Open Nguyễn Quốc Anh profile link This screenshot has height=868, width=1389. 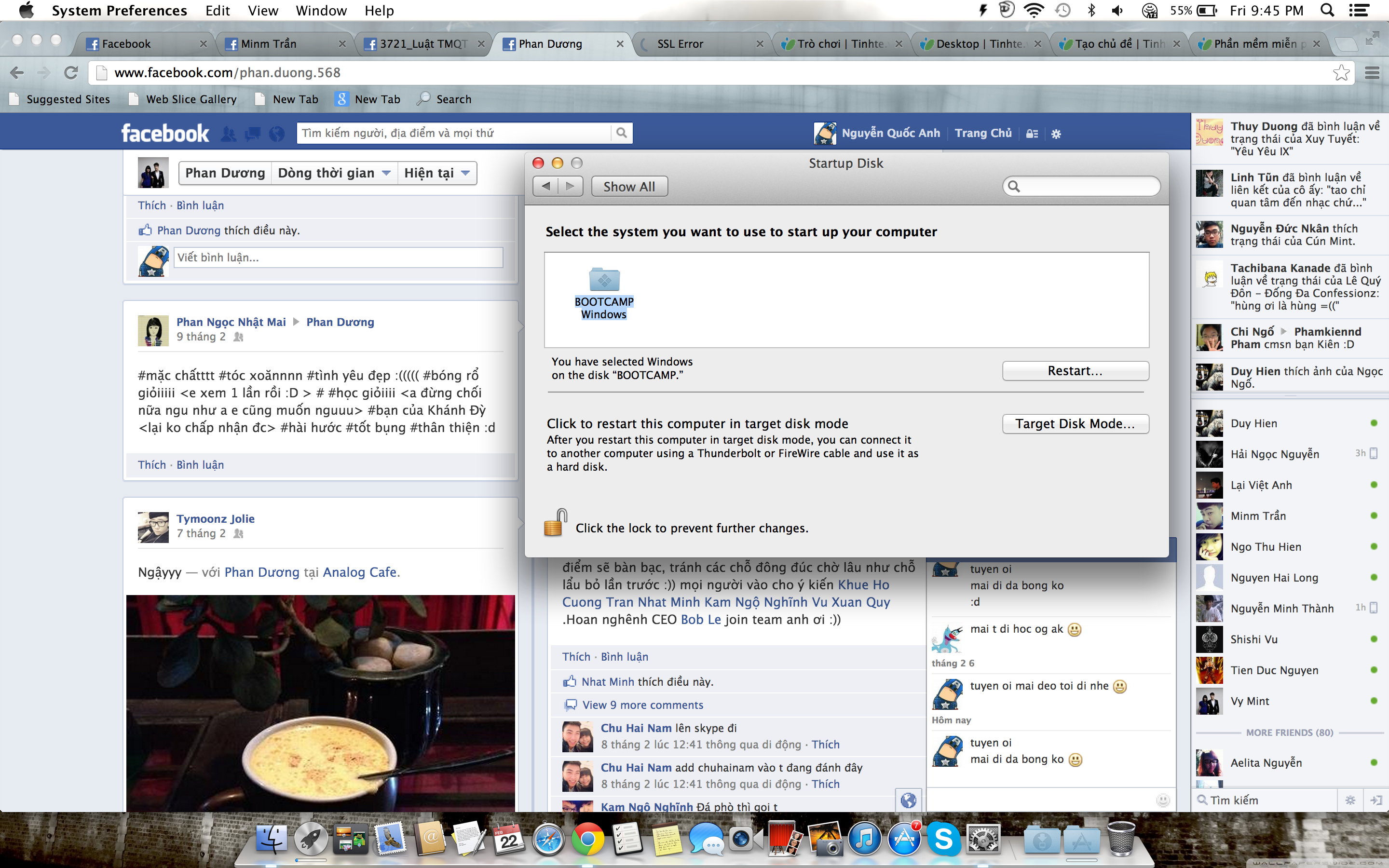(890, 133)
